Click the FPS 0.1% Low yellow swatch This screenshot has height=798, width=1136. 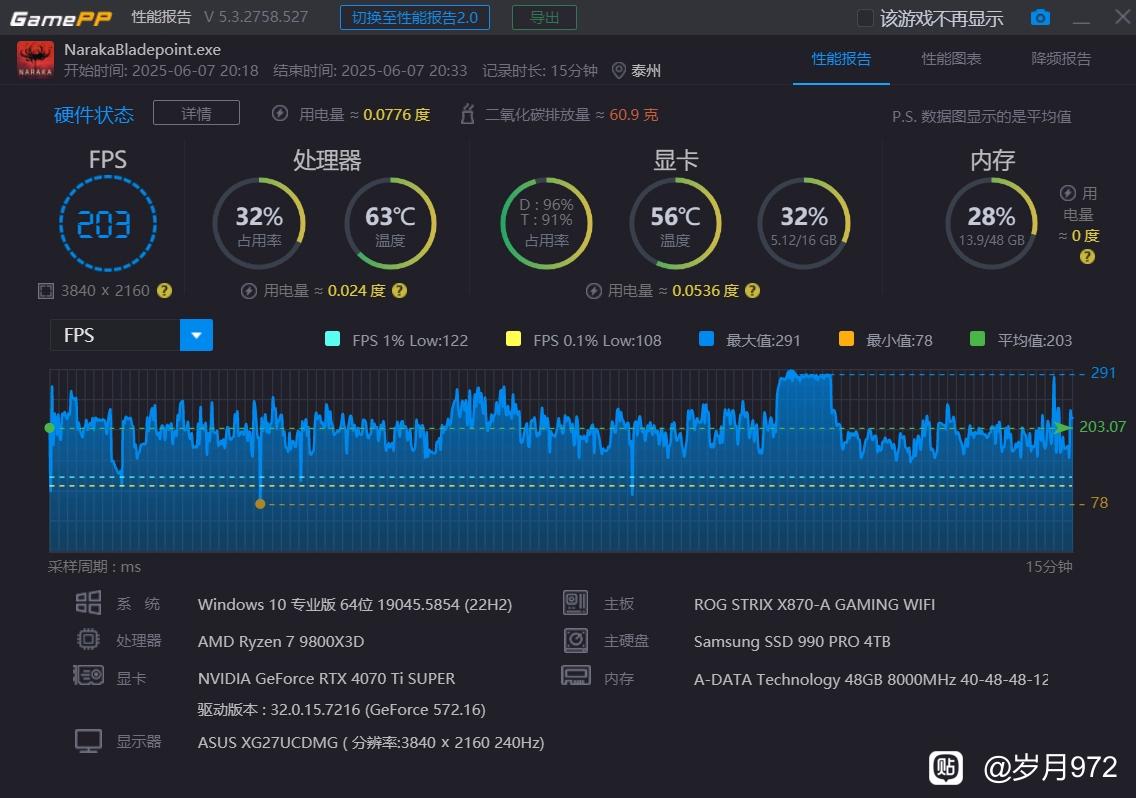(x=513, y=338)
